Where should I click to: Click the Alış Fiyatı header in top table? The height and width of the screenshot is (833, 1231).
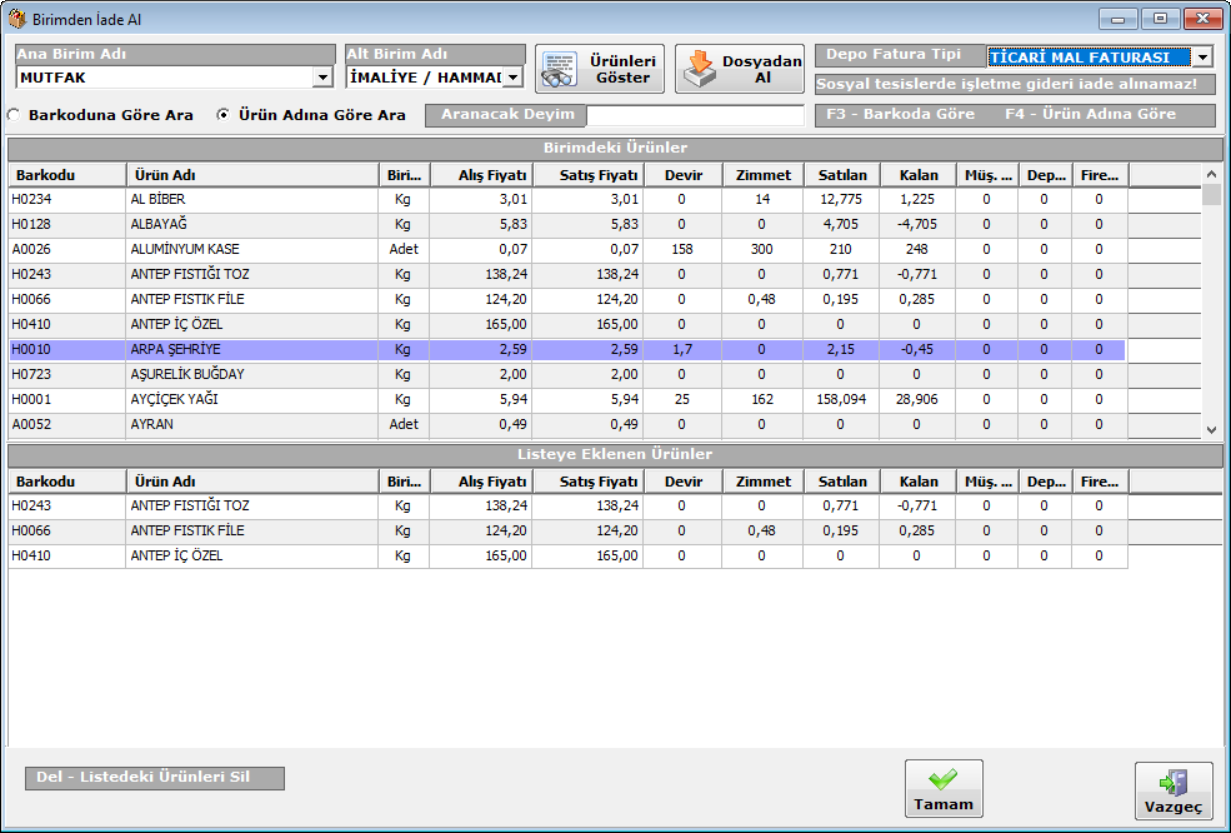tap(480, 175)
